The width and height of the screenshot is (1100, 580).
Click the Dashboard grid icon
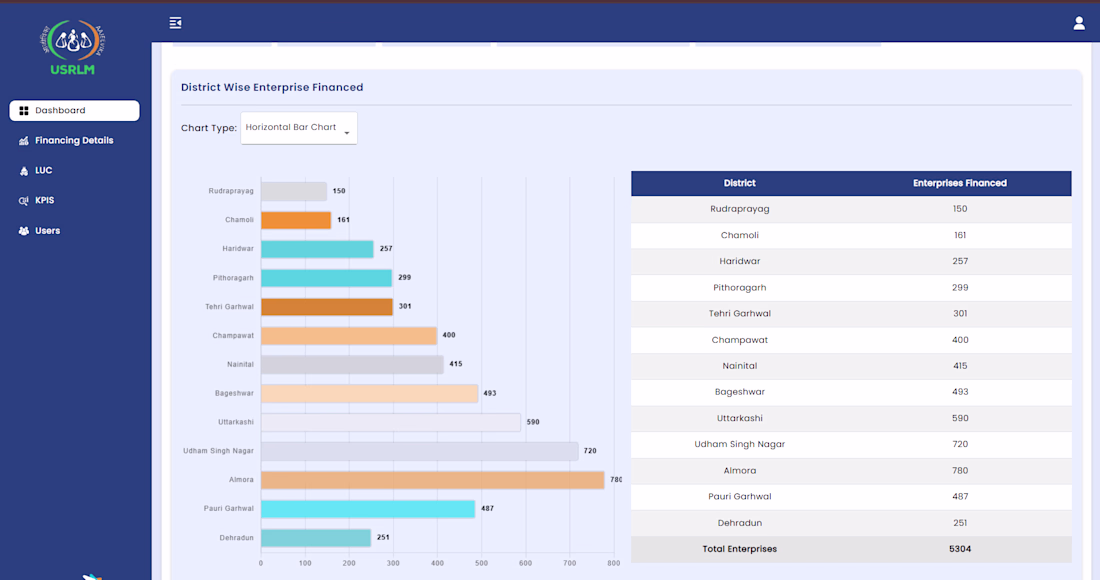(24, 111)
